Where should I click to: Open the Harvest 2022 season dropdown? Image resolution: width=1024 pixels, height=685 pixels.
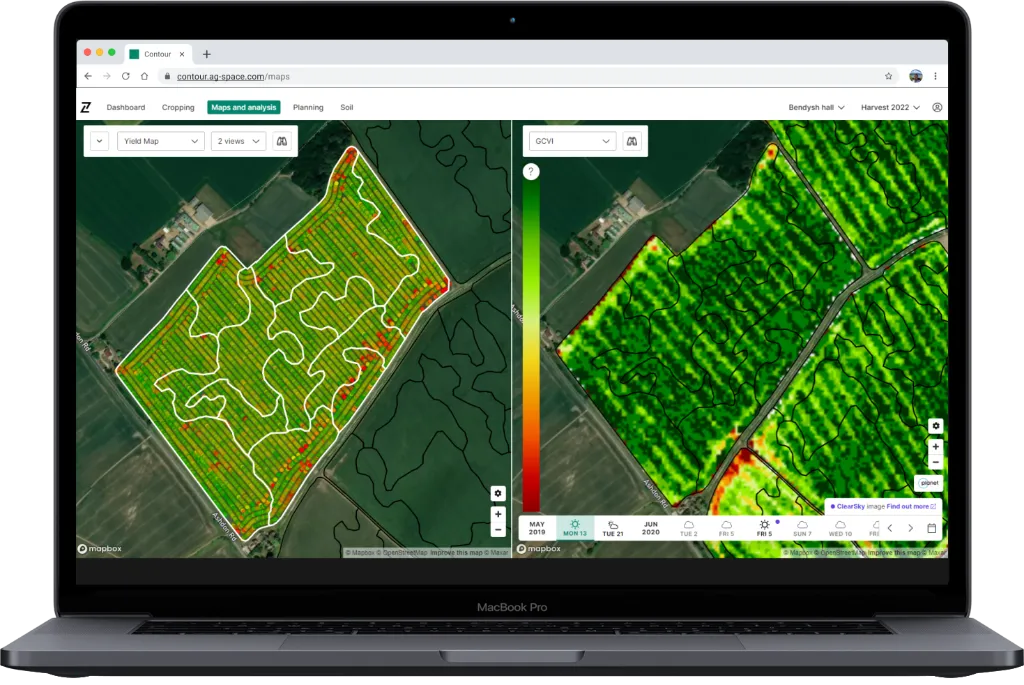pos(890,107)
